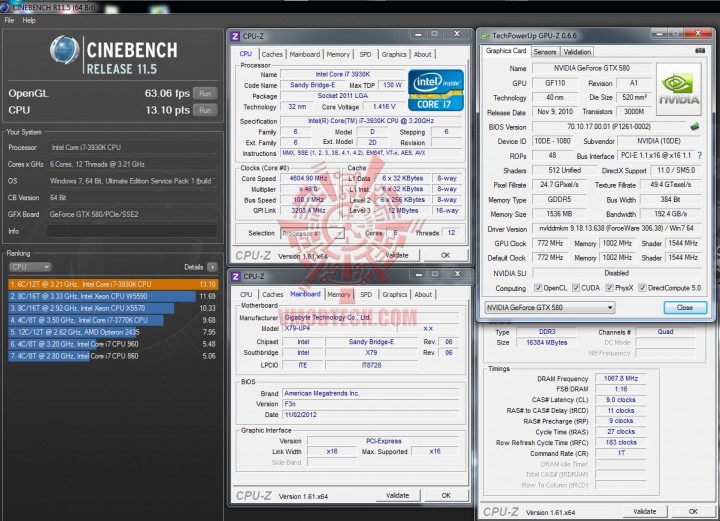
Task: Select the SPD tab in CPU-Z processor window
Action: pos(366,54)
